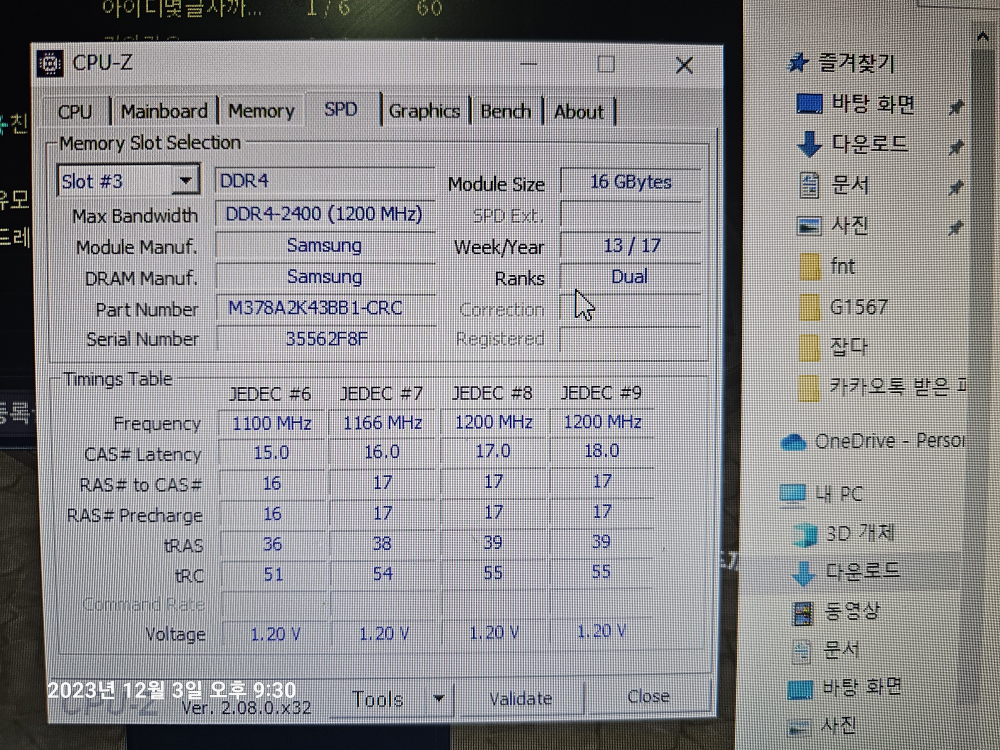Viewport: 1000px width, 750px height.
Task: Click the JEDEC #8 column header
Action: coord(492,393)
